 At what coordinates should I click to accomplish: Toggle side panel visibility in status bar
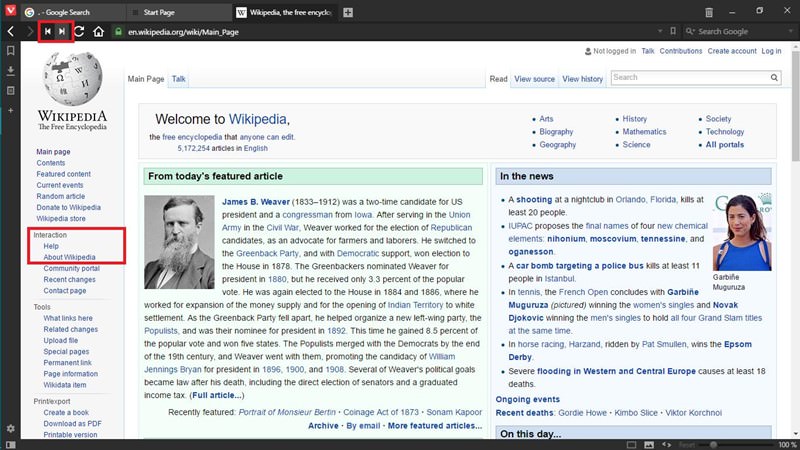click(10, 445)
